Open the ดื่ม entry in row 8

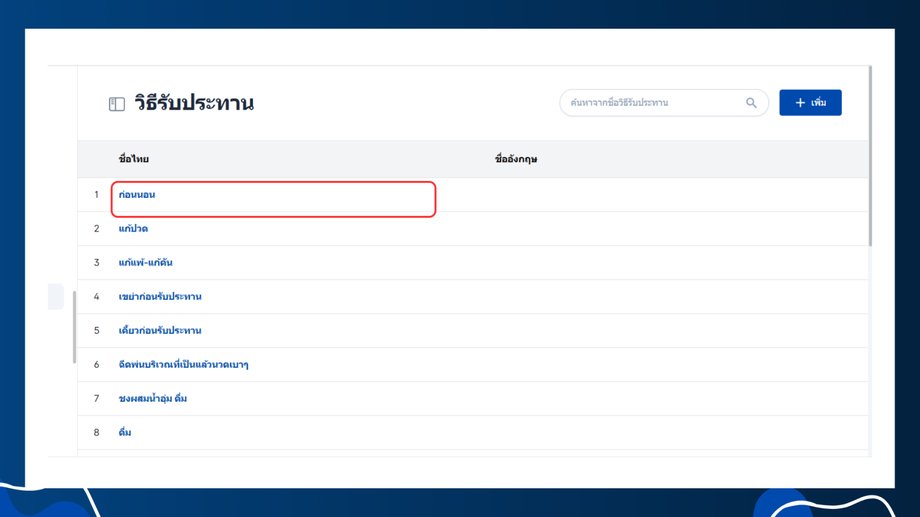point(125,432)
